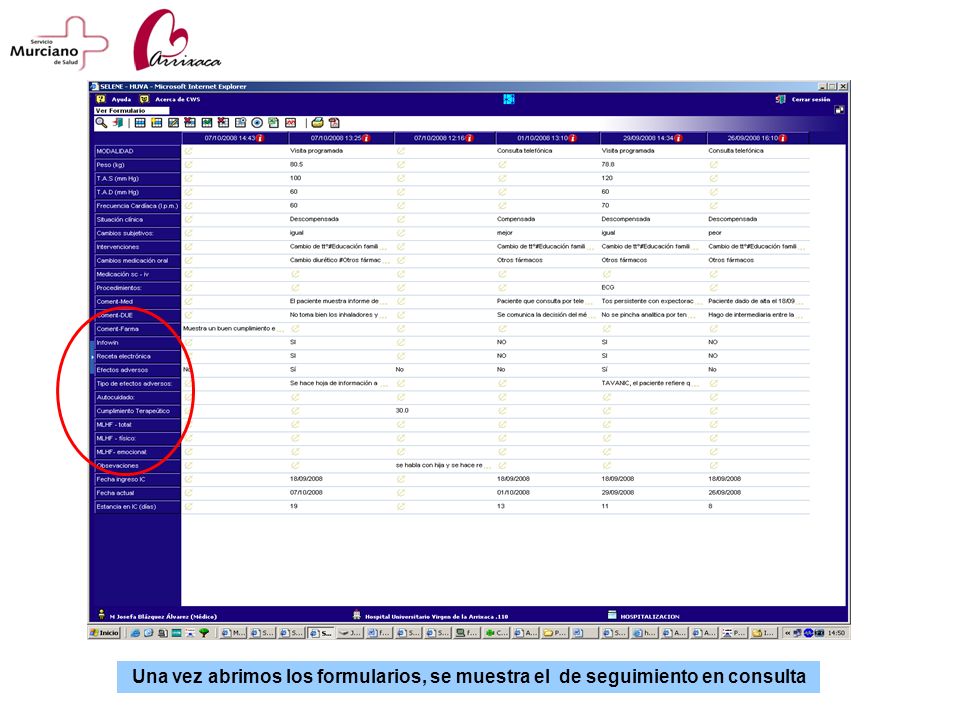Select the Efectos adversos row label

pos(137,370)
